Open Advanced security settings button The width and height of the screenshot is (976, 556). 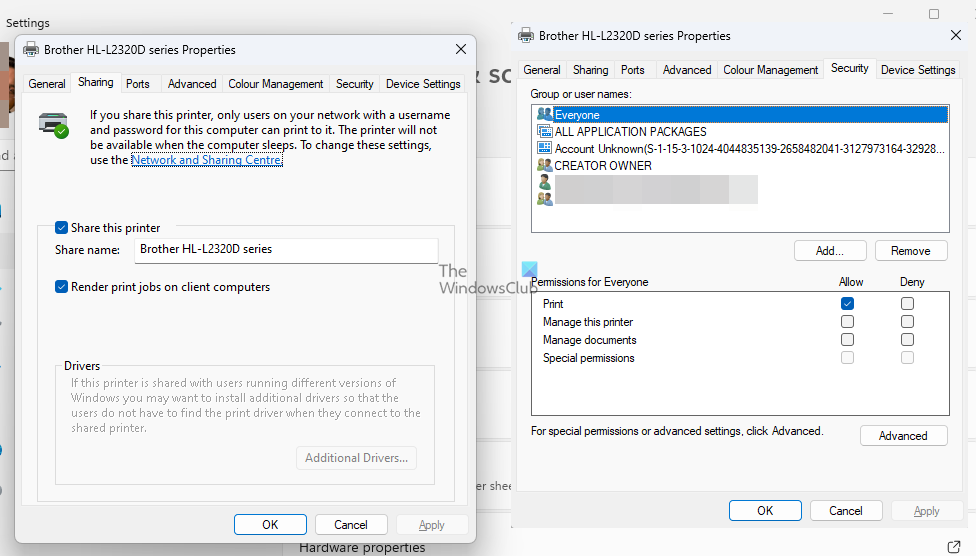[x=903, y=436]
